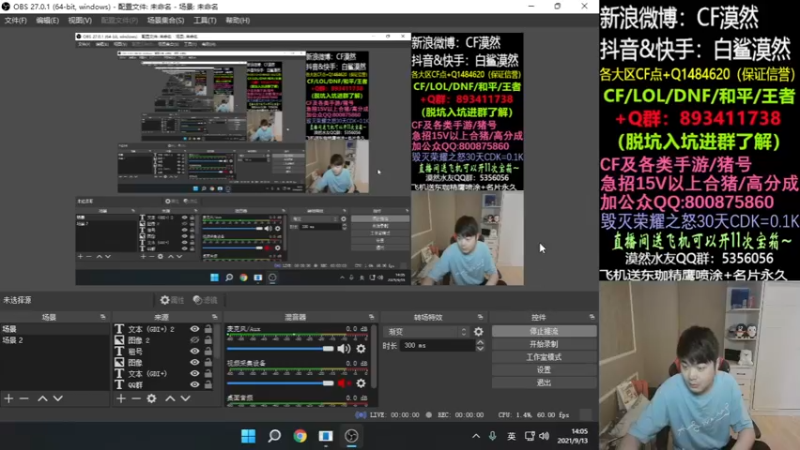Undock the 混音器 panel via its header icon
Image resolution: width=800 pixels, height=450 pixels.
371,317
